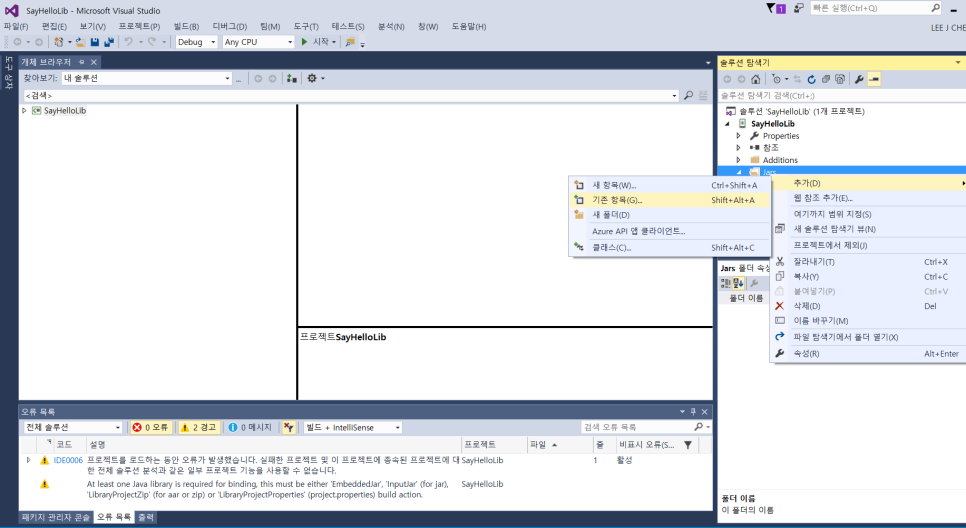Screen dimensions: 966x528
Task: Open the 빌드(B) menu
Action: point(186,26)
